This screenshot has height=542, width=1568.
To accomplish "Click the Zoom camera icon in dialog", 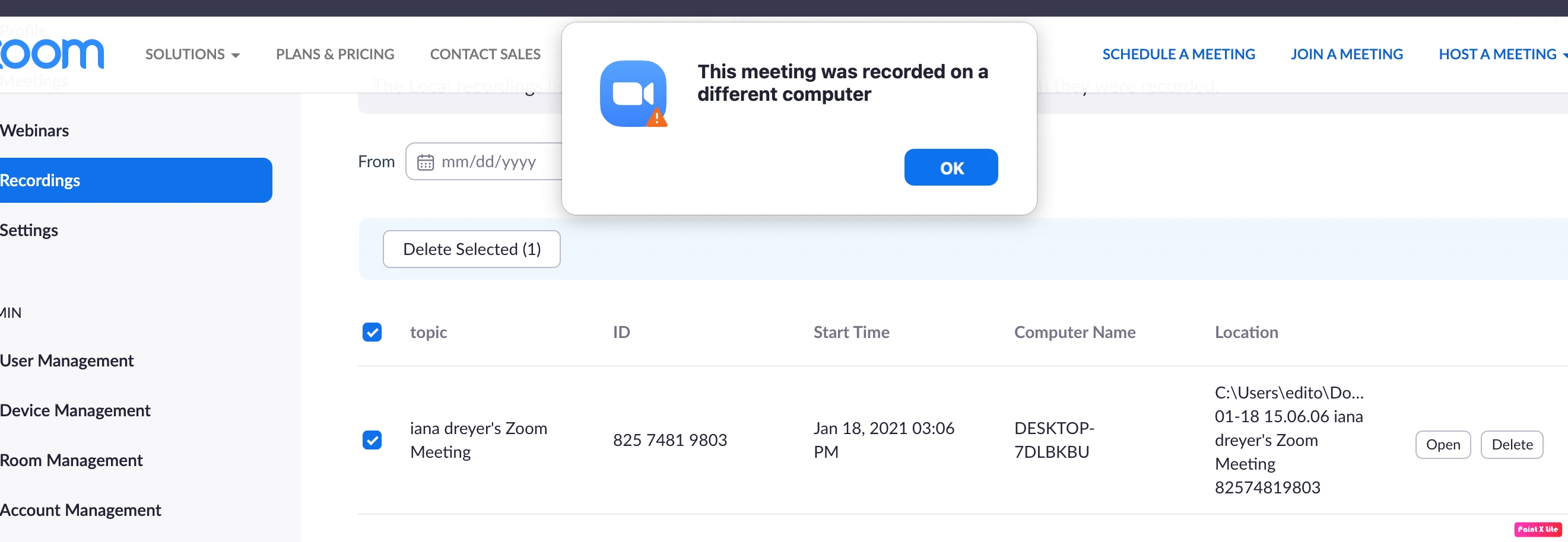I will (633, 94).
